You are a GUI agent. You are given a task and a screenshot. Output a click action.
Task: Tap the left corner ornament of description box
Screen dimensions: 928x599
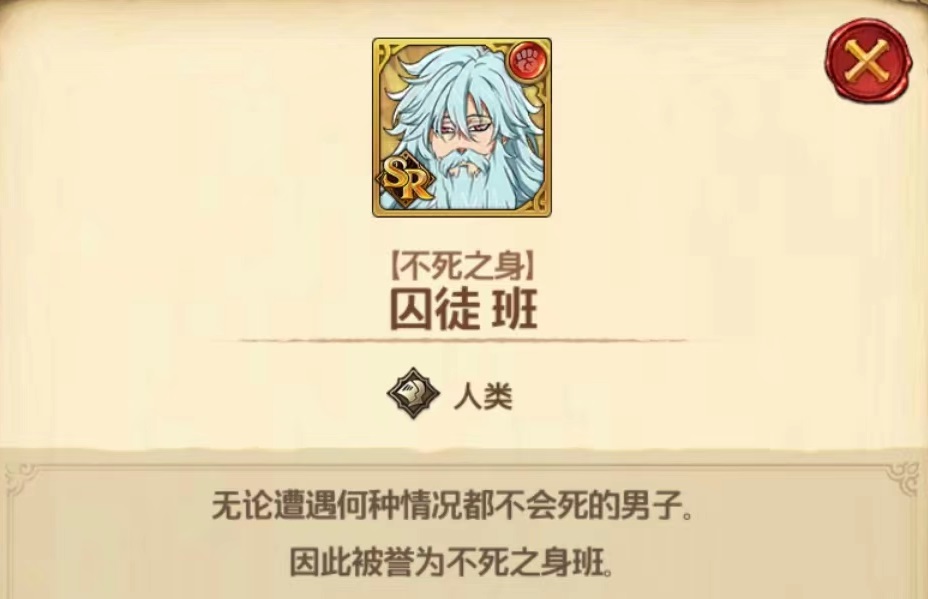point(21,479)
